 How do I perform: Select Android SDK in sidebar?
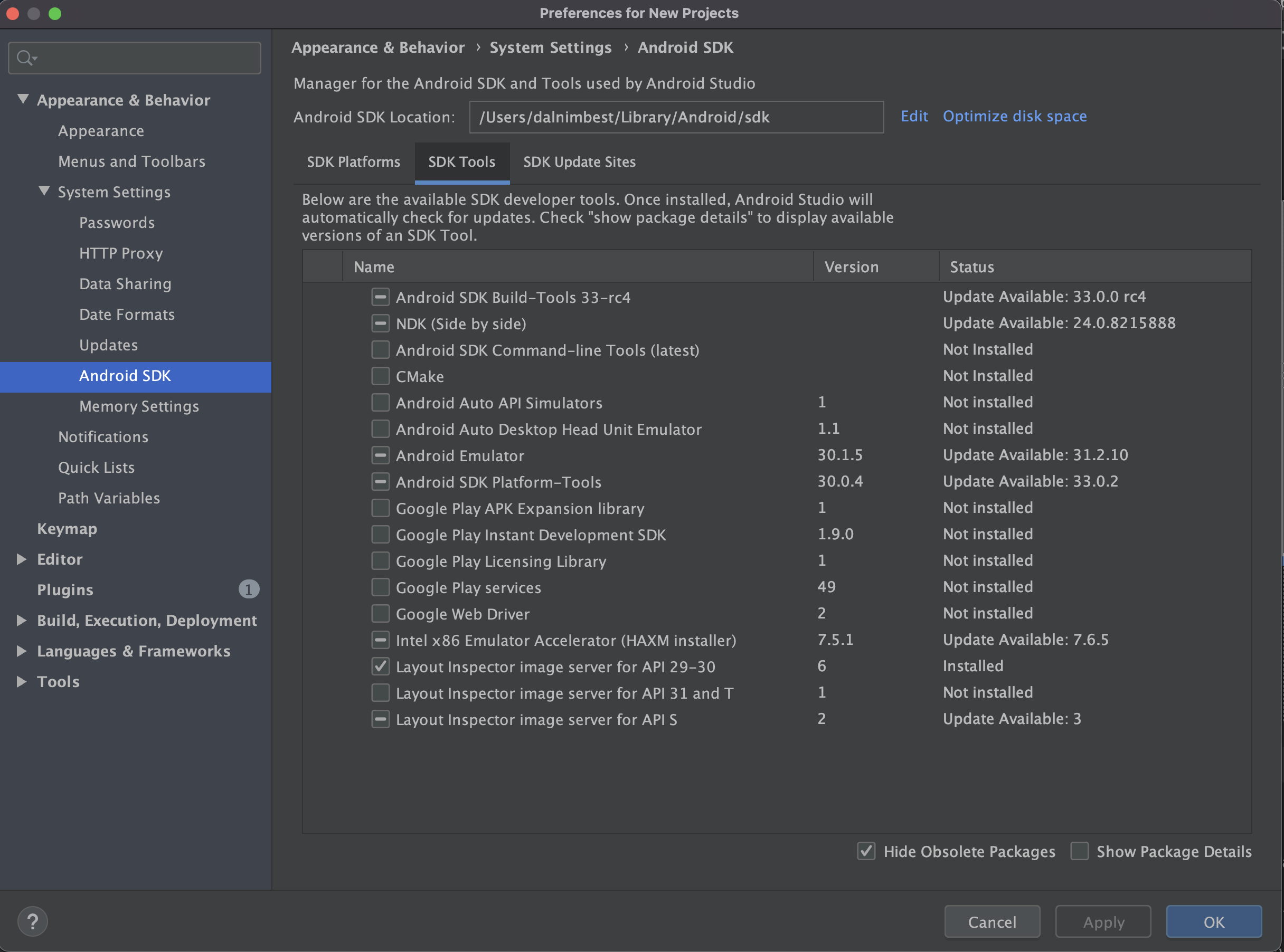pos(136,377)
